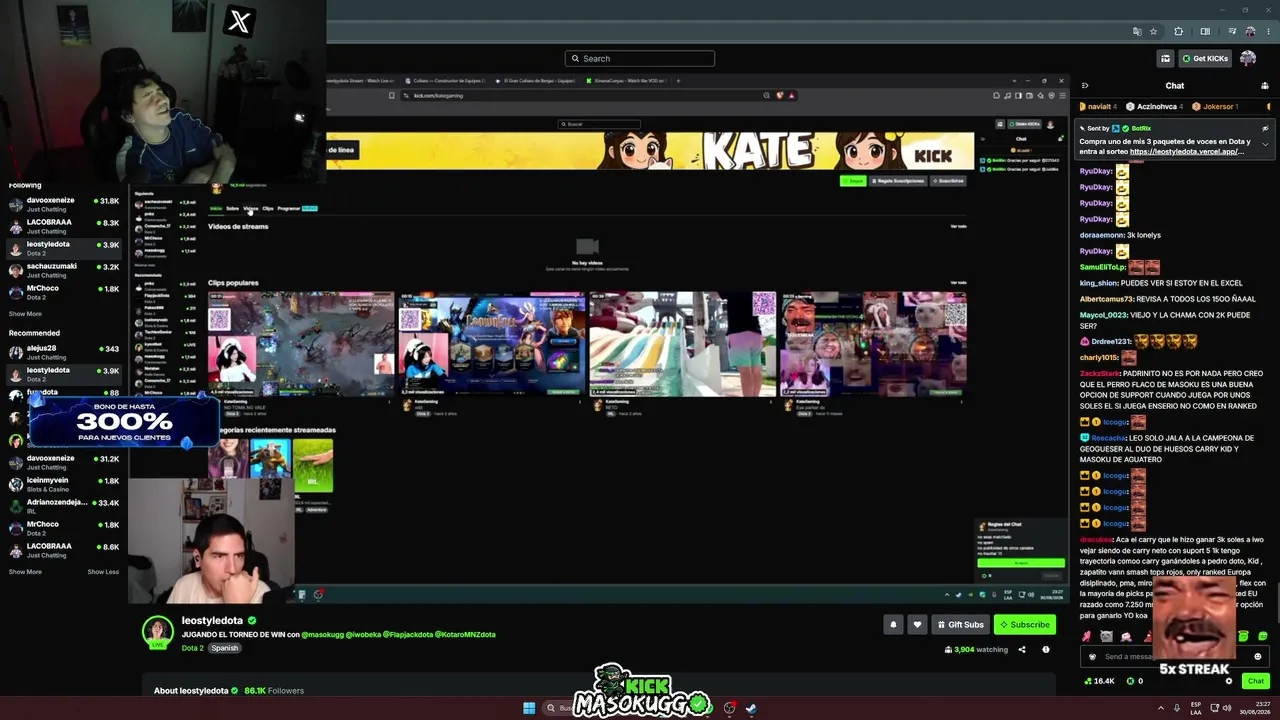Click the Gift Subs button
Viewport: 1280px width, 720px height.
960,624
